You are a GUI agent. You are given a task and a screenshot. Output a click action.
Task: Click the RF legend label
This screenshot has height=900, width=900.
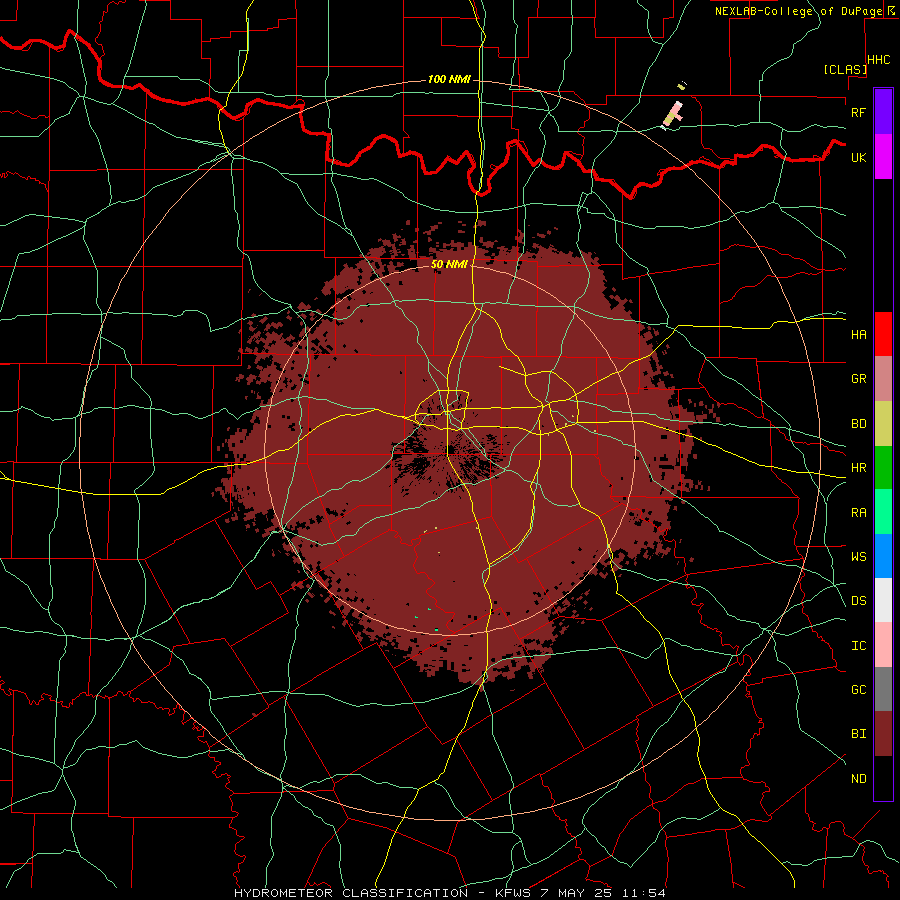point(858,112)
